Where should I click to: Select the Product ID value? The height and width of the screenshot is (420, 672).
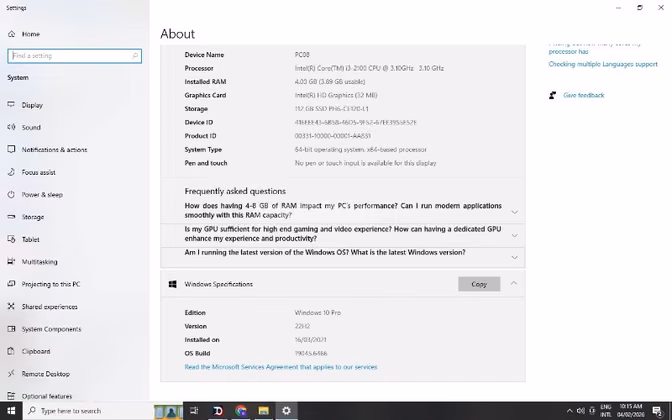pyautogui.click(x=333, y=136)
